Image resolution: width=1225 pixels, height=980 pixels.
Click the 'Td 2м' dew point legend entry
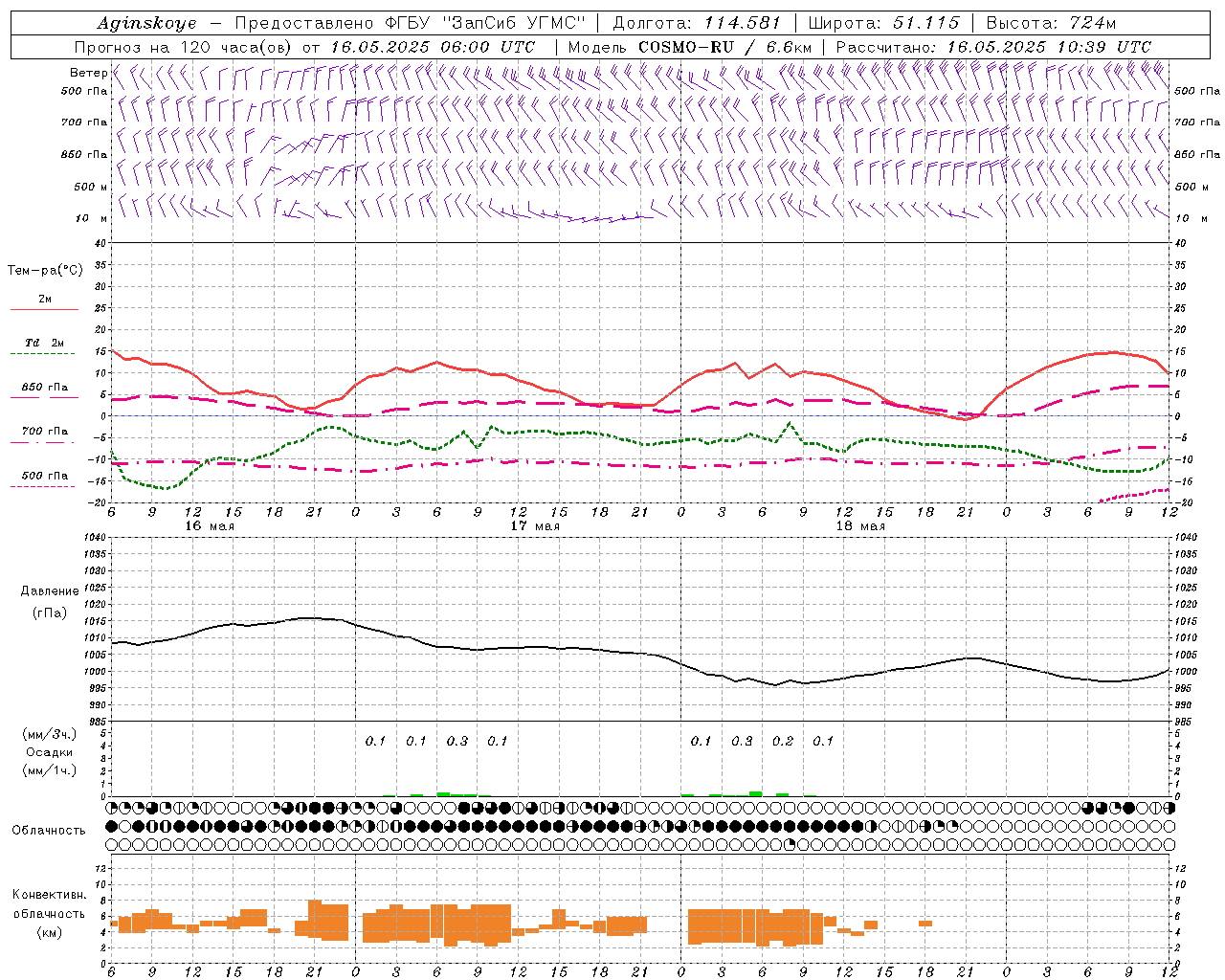45,343
